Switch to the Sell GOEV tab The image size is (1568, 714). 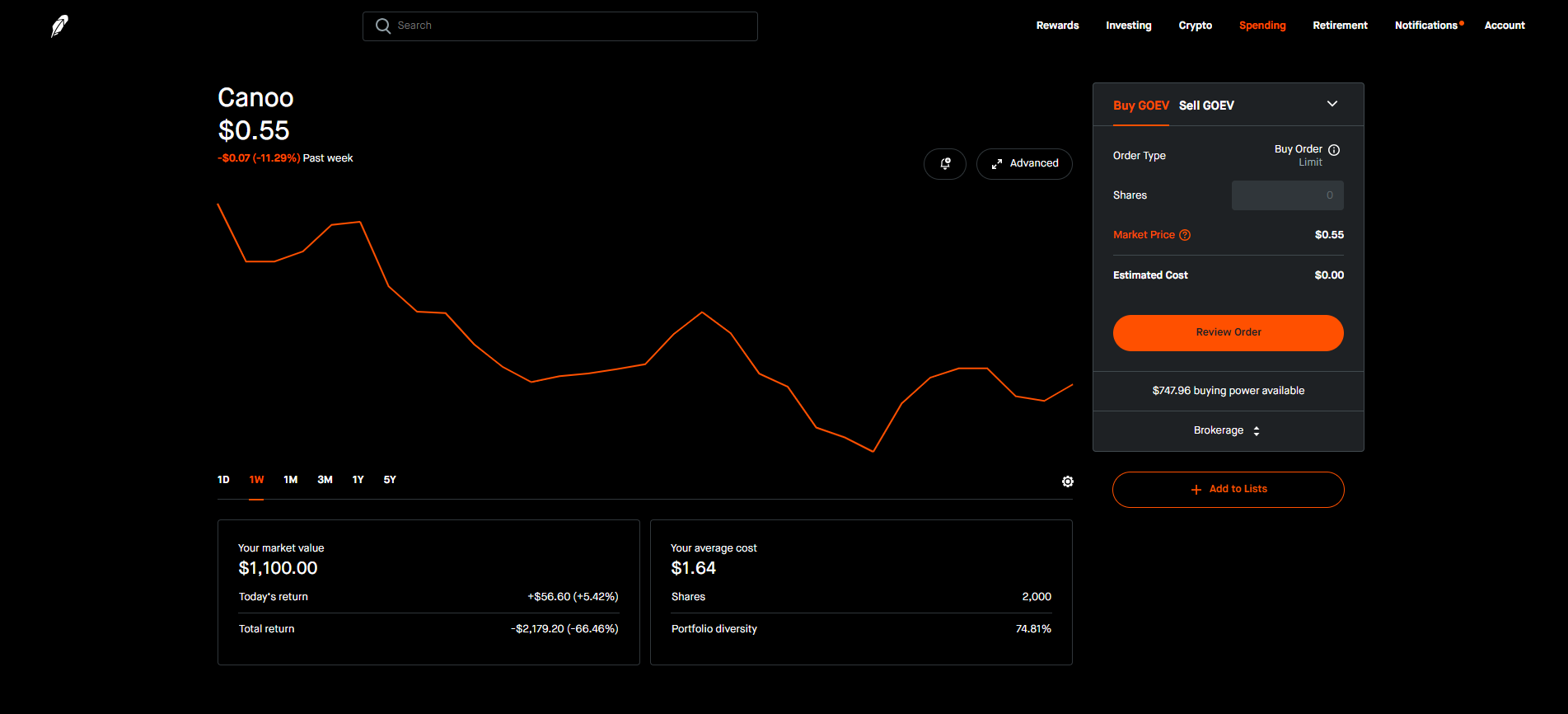tap(1206, 106)
